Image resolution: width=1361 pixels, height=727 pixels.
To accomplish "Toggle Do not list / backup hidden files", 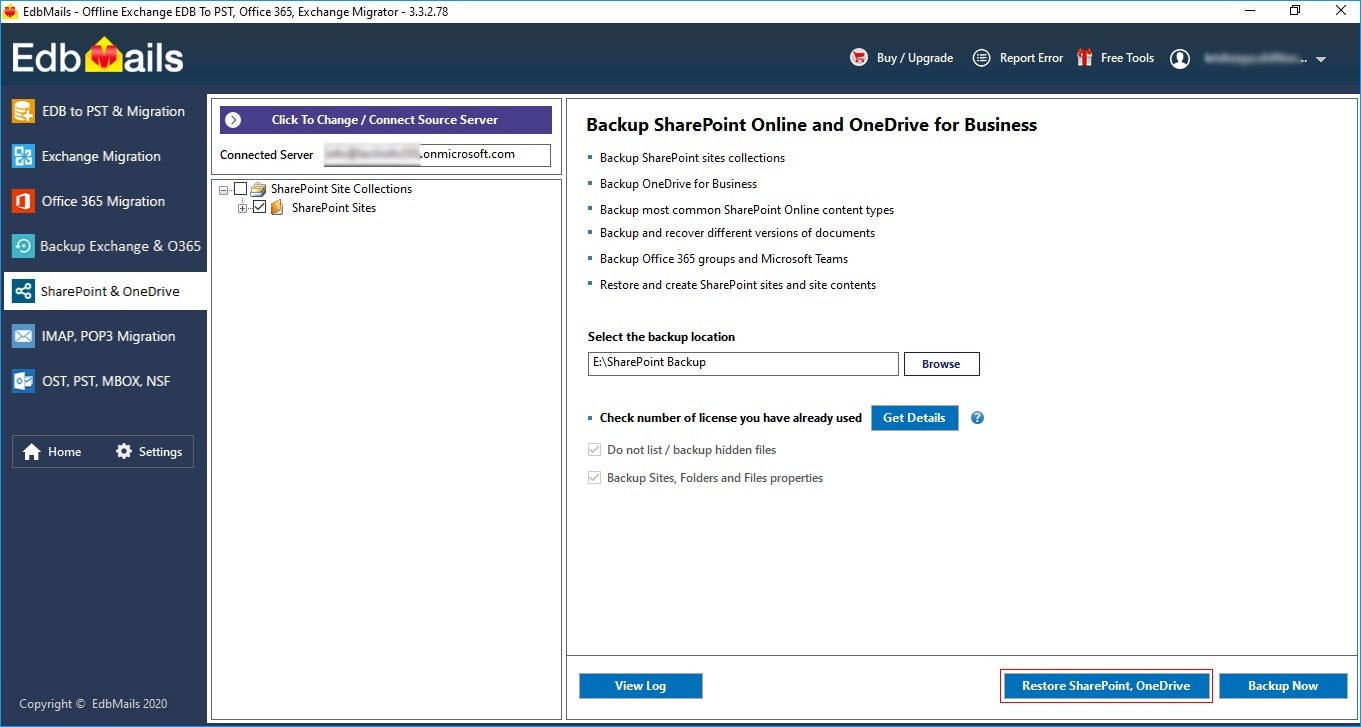I will click(x=595, y=450).
